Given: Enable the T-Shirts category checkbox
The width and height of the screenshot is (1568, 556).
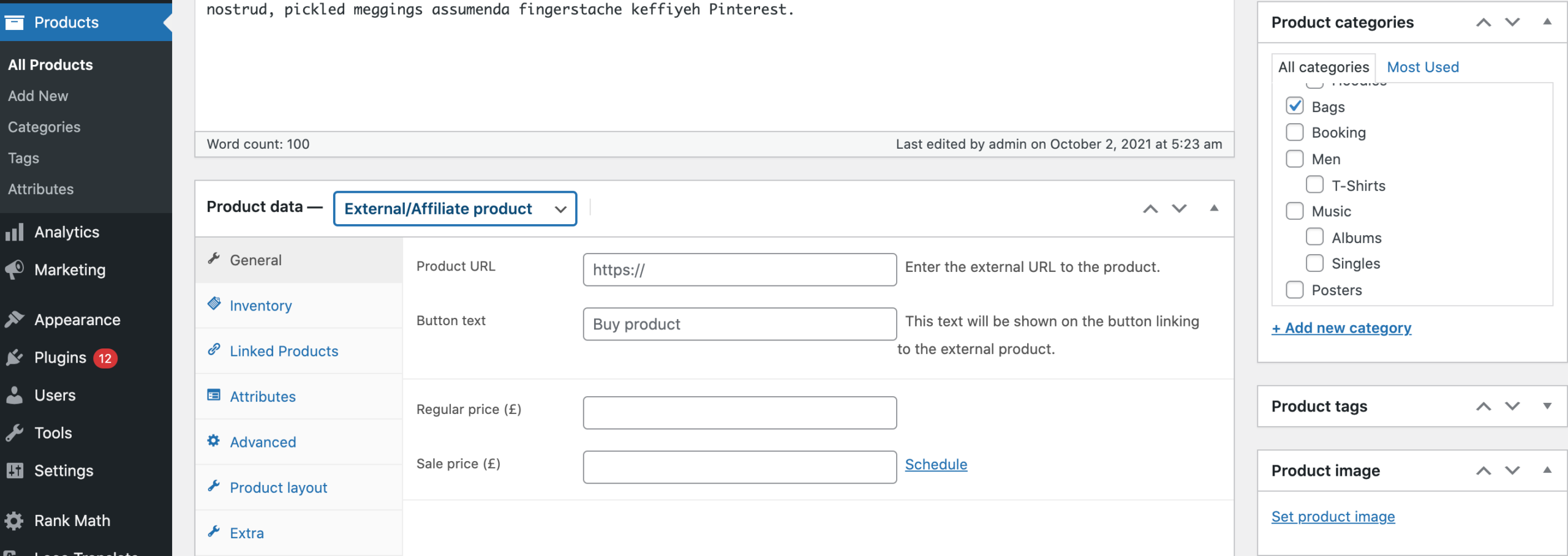Looking at the screenshot, I should click(1314, 185).
